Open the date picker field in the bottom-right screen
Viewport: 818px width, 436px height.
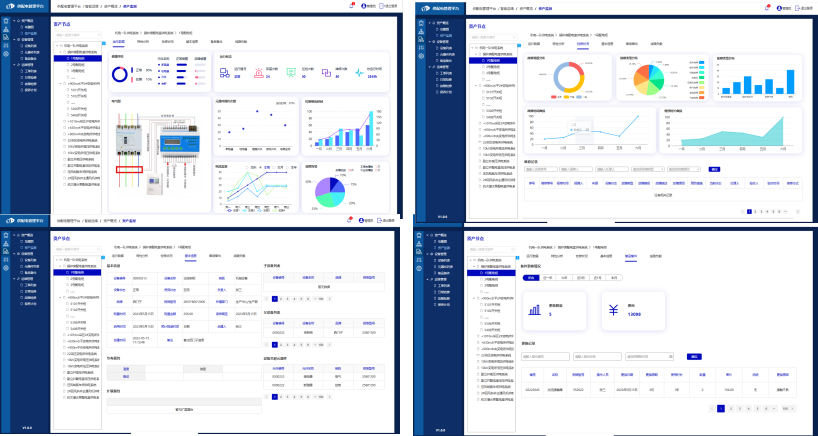click(649, 356)
